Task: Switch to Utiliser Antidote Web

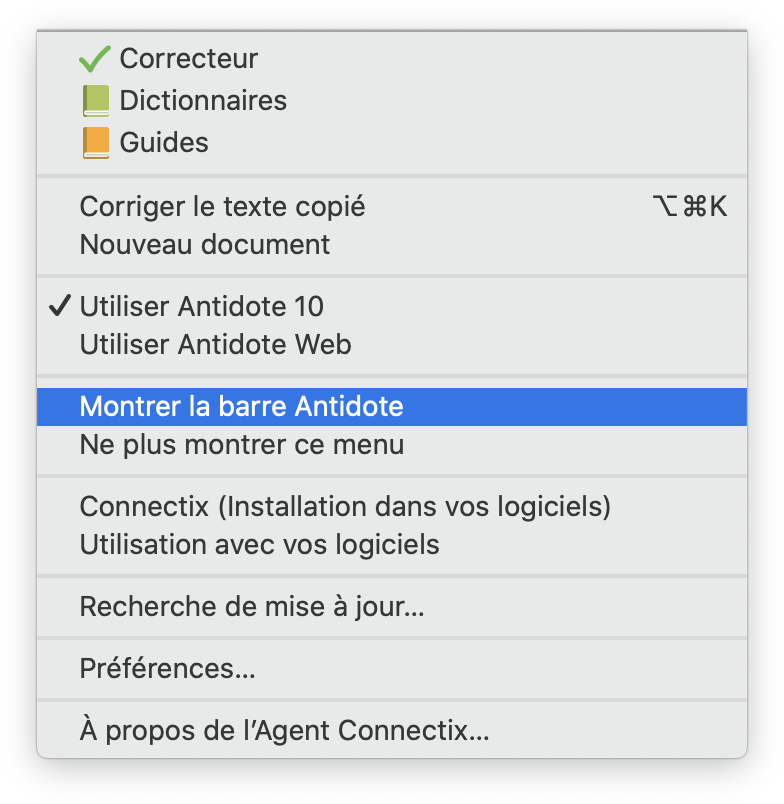Action: [x=215, y=345]
